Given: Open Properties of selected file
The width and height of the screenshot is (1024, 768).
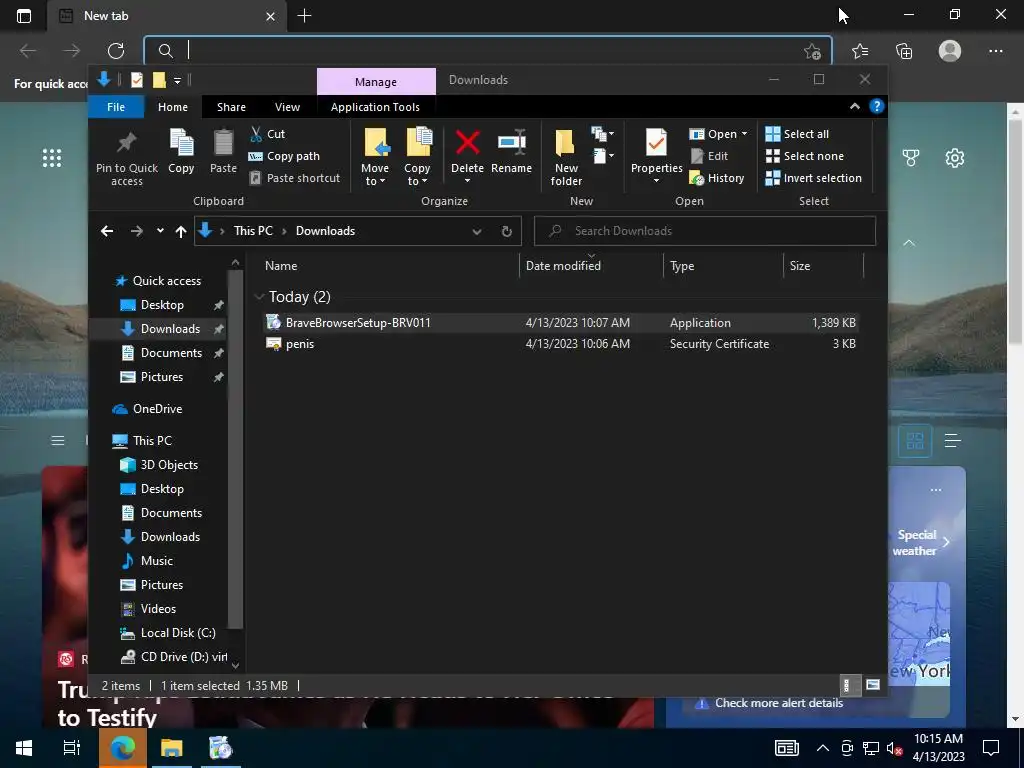Looking at the screenshot, I should pyautogui.click(x=656, y=150).
